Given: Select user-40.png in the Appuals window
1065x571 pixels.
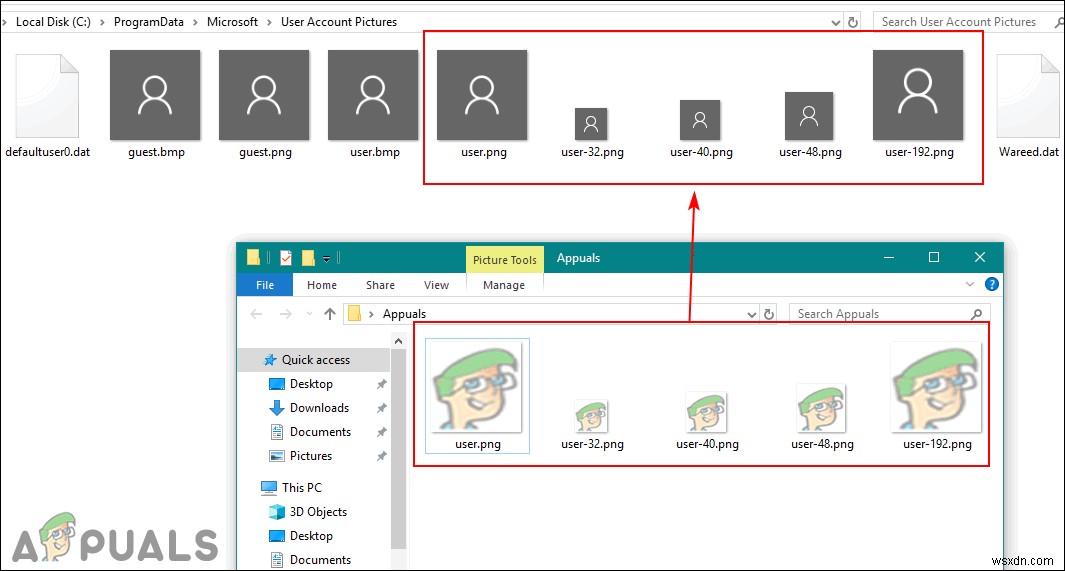Looking at the screenshot, I should (x=706, y=421).
